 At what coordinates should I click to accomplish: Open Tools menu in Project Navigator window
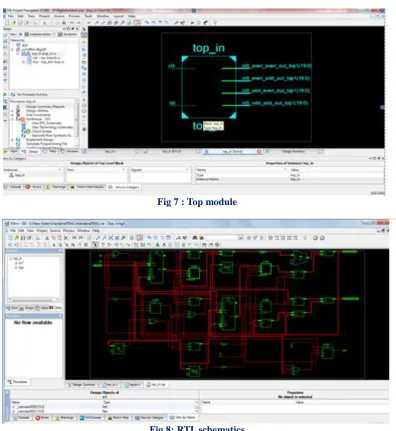click(88, 16)
